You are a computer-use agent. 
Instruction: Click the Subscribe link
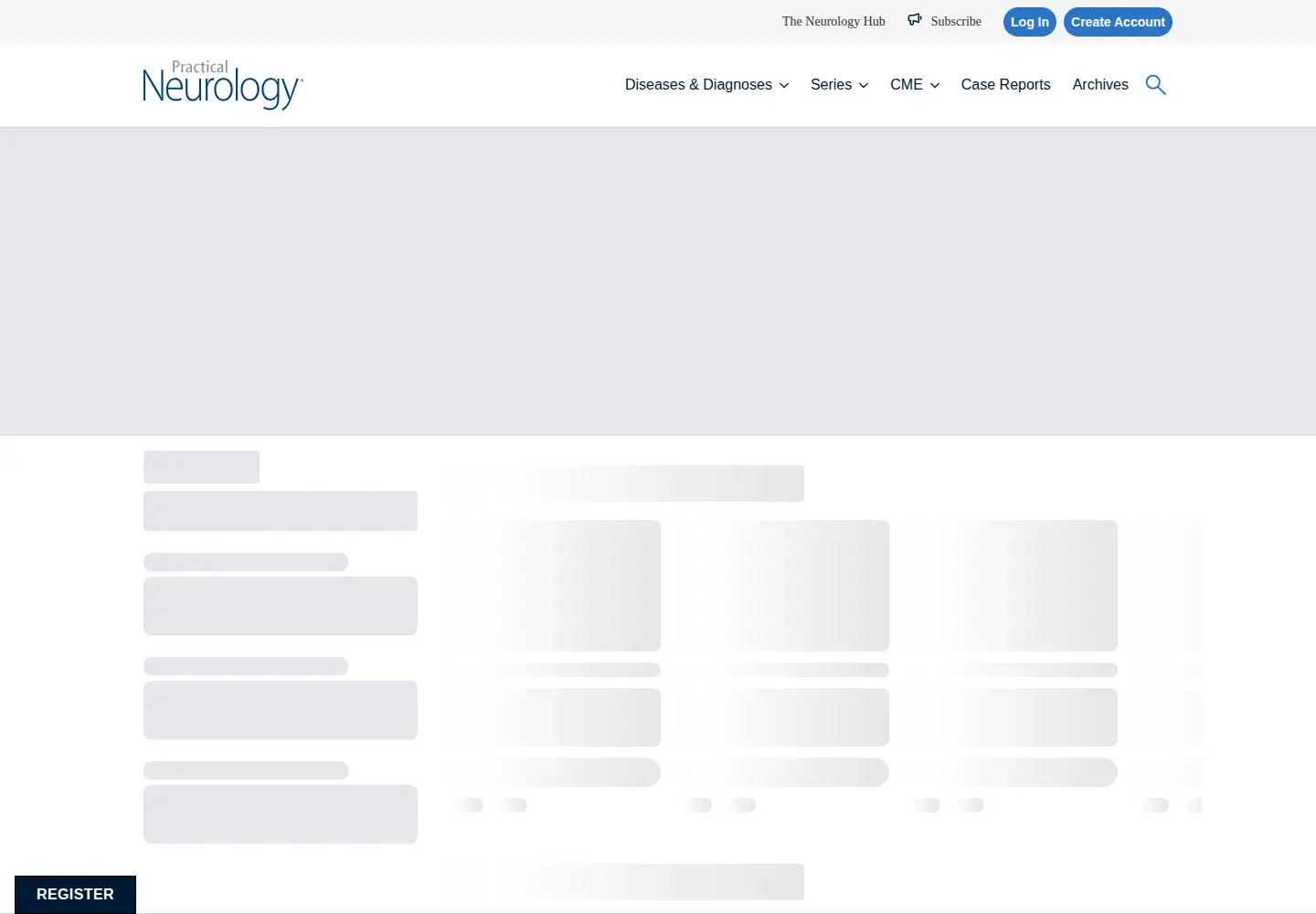click(956, 21)
